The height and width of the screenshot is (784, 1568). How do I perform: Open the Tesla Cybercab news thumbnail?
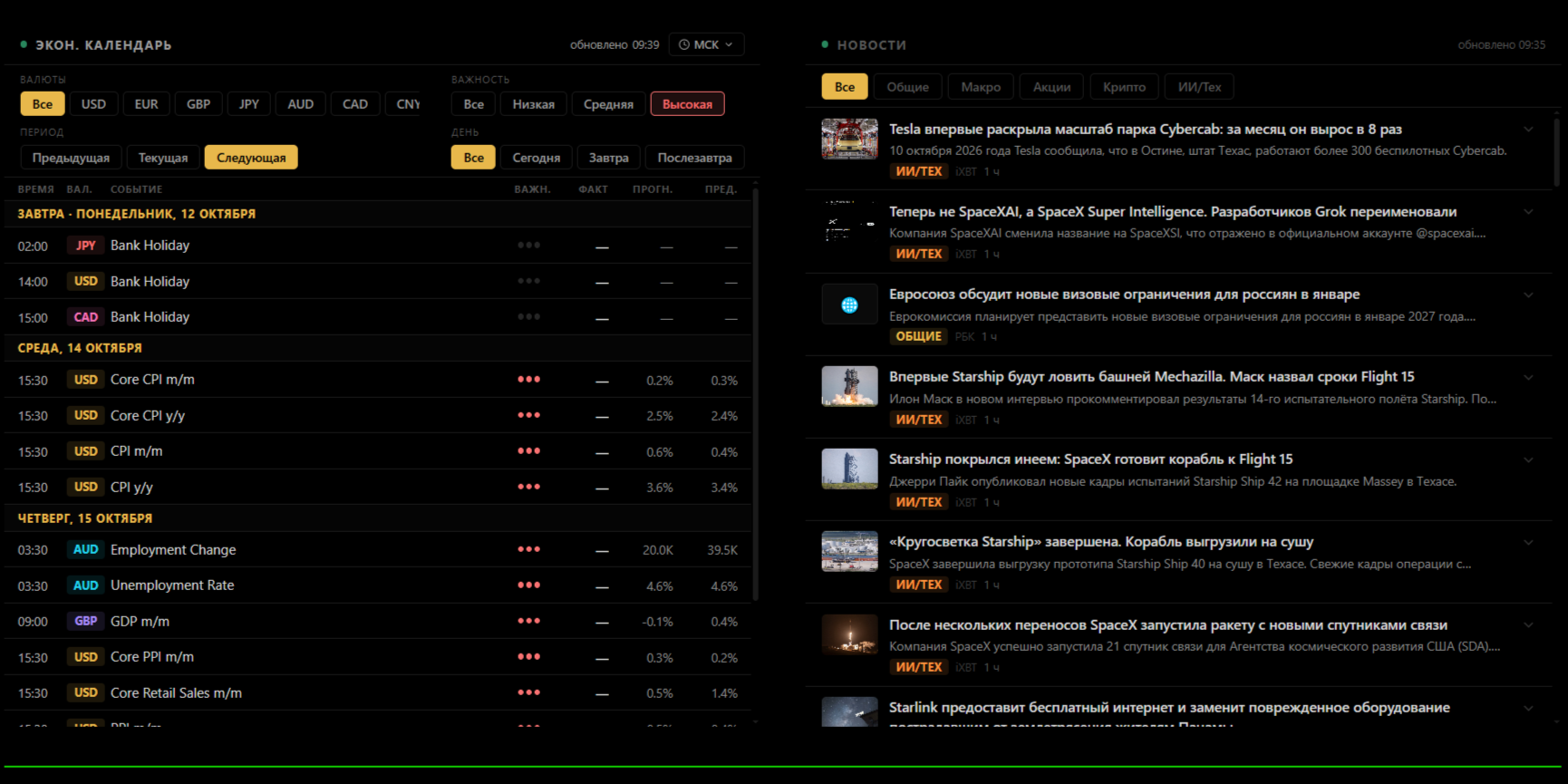pyautogui.click(x=849, y=139)
